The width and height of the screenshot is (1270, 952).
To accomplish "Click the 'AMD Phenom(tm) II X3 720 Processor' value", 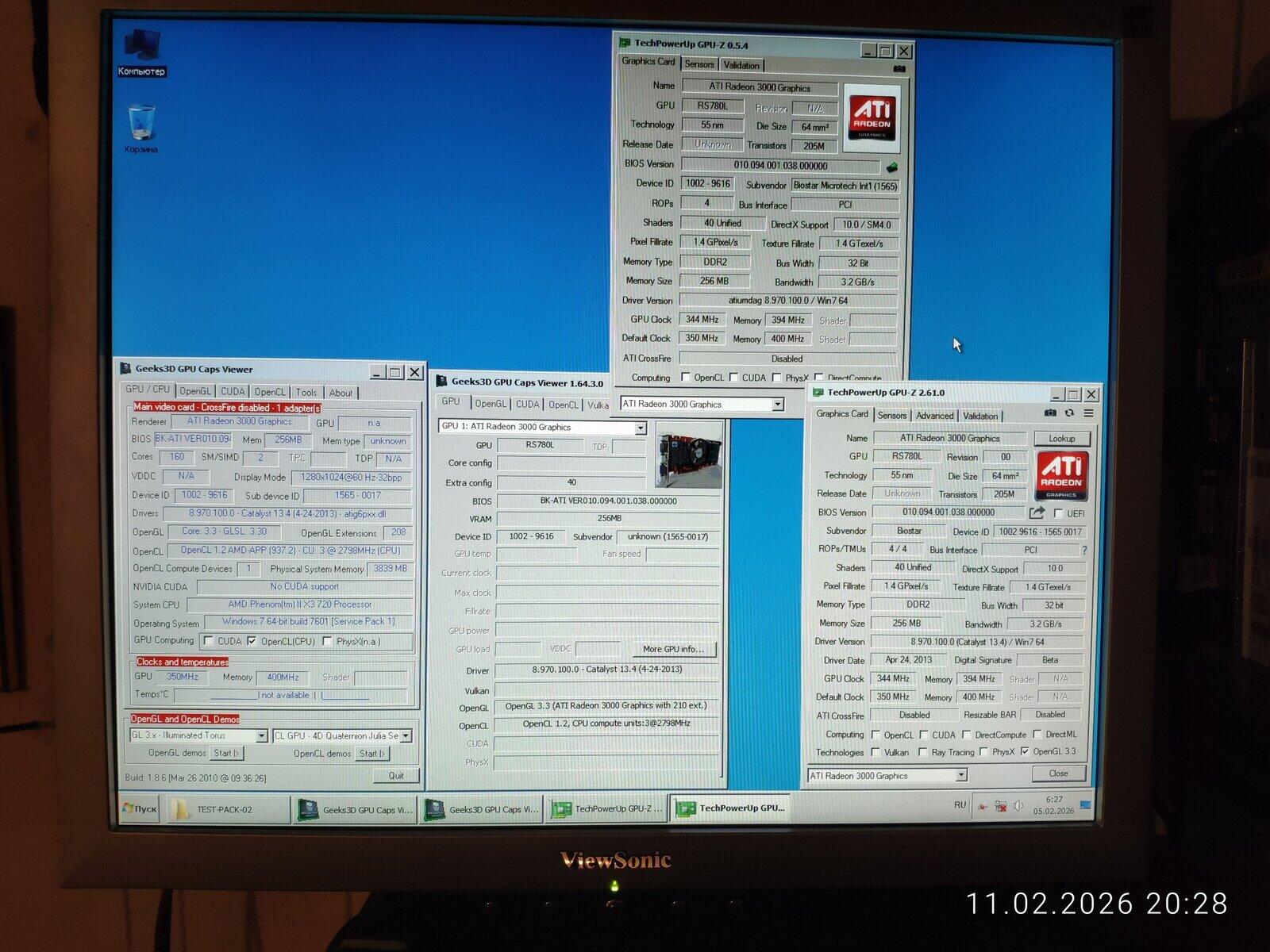I will point(300,605).
